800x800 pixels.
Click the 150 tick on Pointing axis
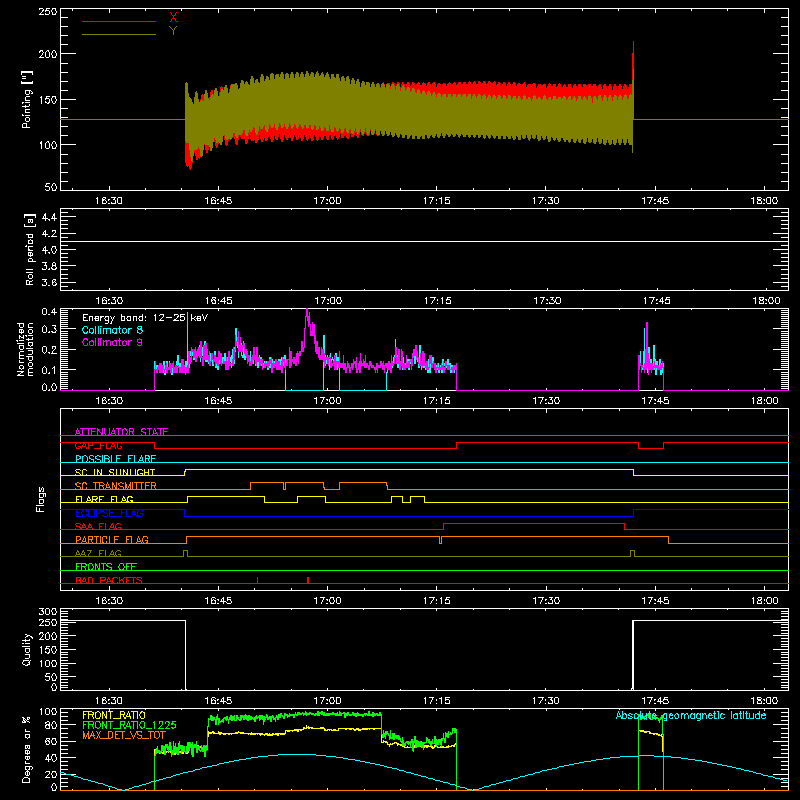pos(48,99)
